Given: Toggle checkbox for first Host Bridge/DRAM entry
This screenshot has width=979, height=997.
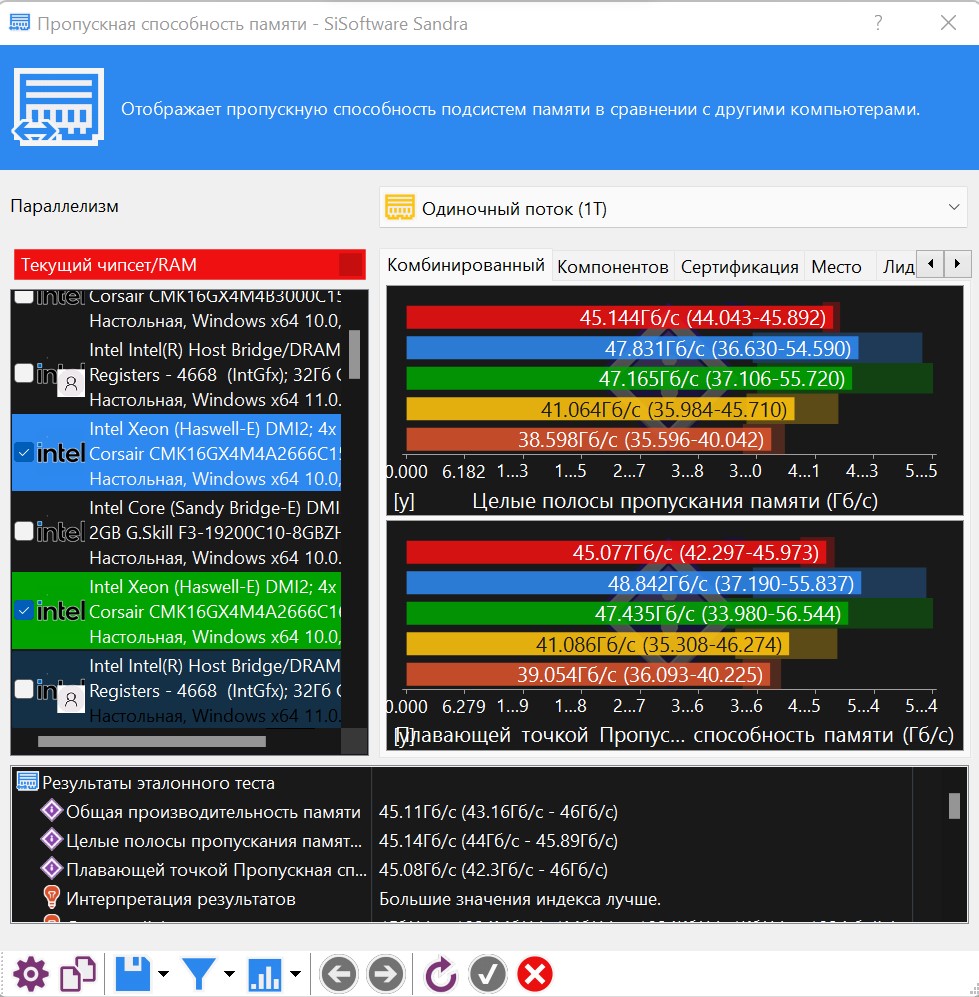Looking at the screenshot, I should 24,373.
